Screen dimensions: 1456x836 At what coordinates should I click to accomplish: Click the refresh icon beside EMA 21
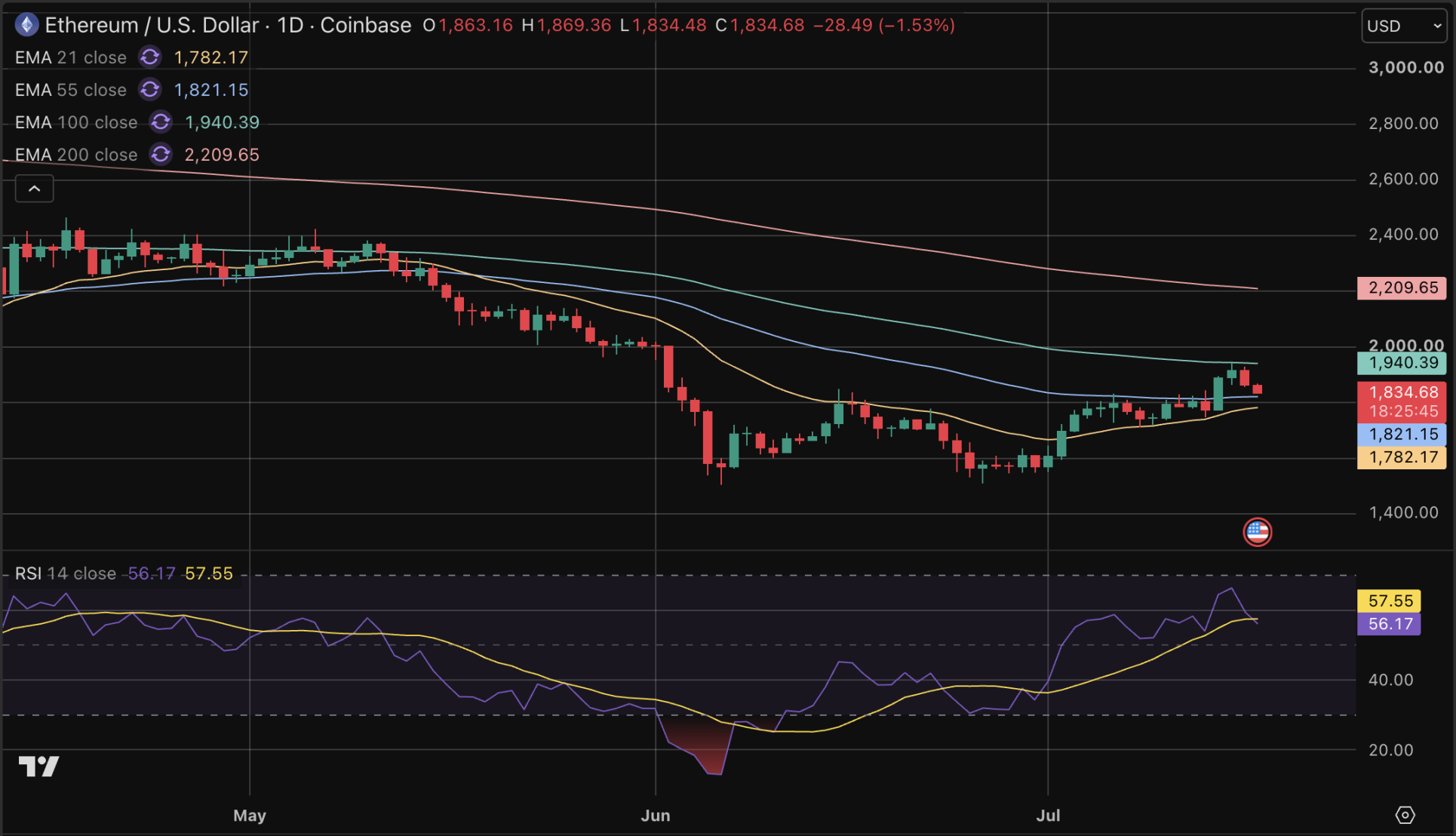tap(150, 57)
